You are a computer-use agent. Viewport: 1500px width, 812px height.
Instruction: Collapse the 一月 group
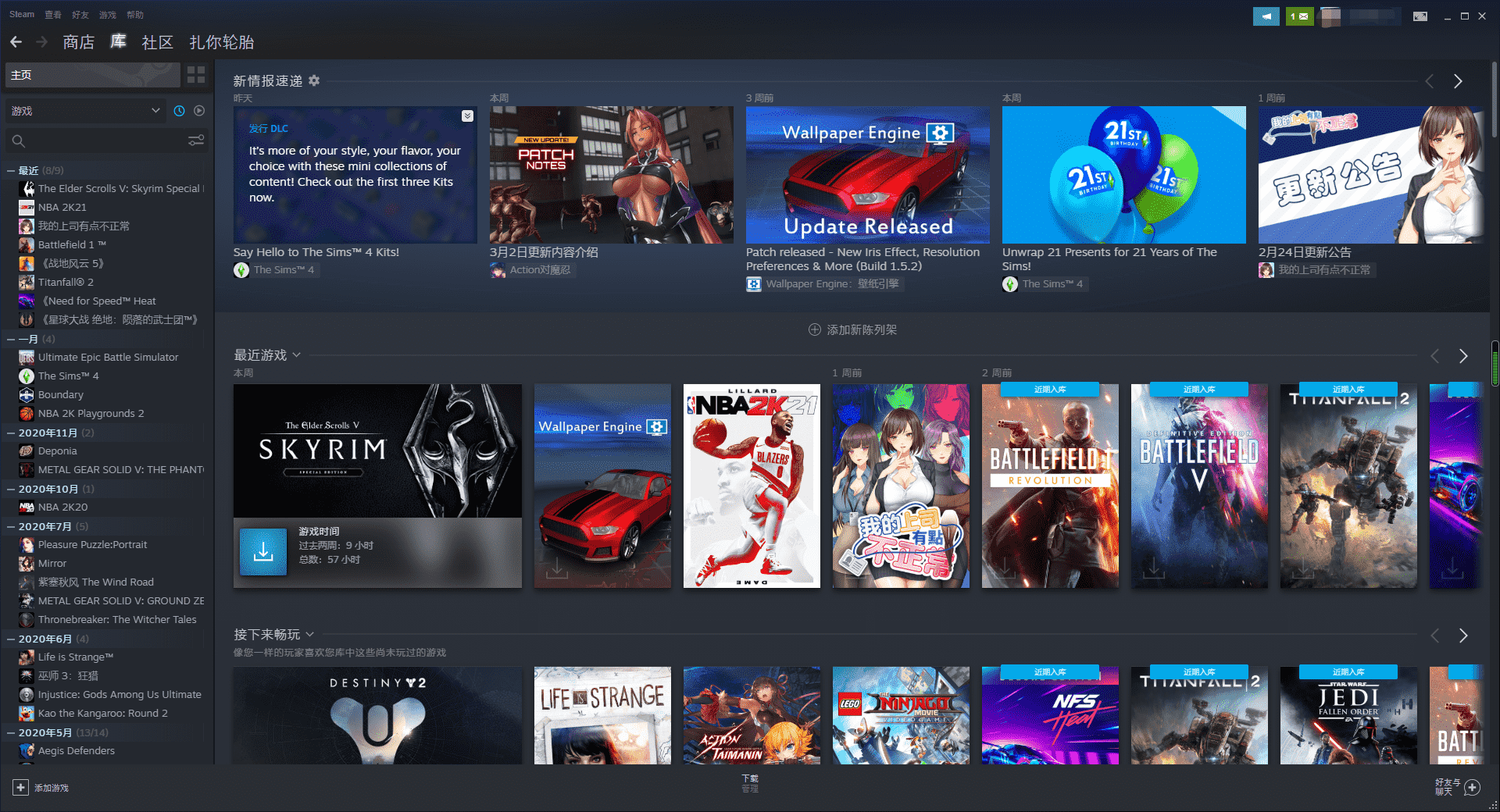11,339
